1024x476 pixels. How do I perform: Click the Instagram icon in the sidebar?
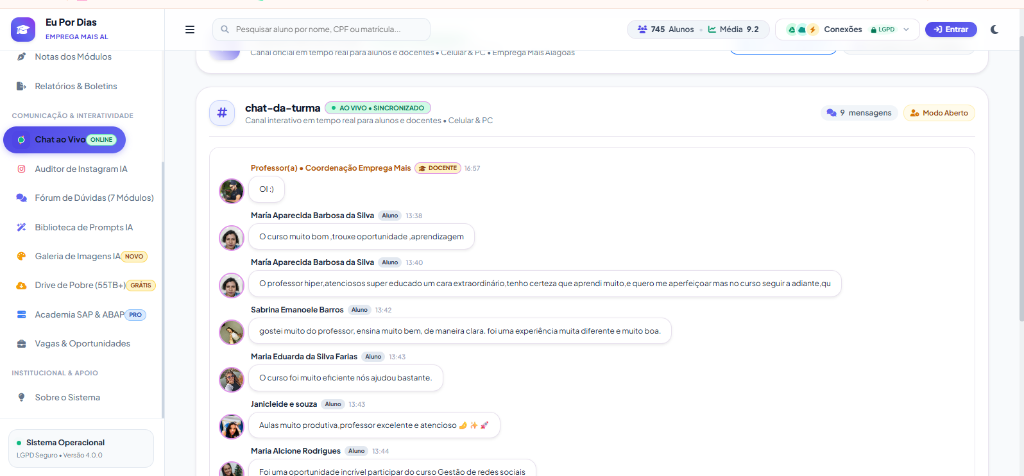click(x=22, y=168)
